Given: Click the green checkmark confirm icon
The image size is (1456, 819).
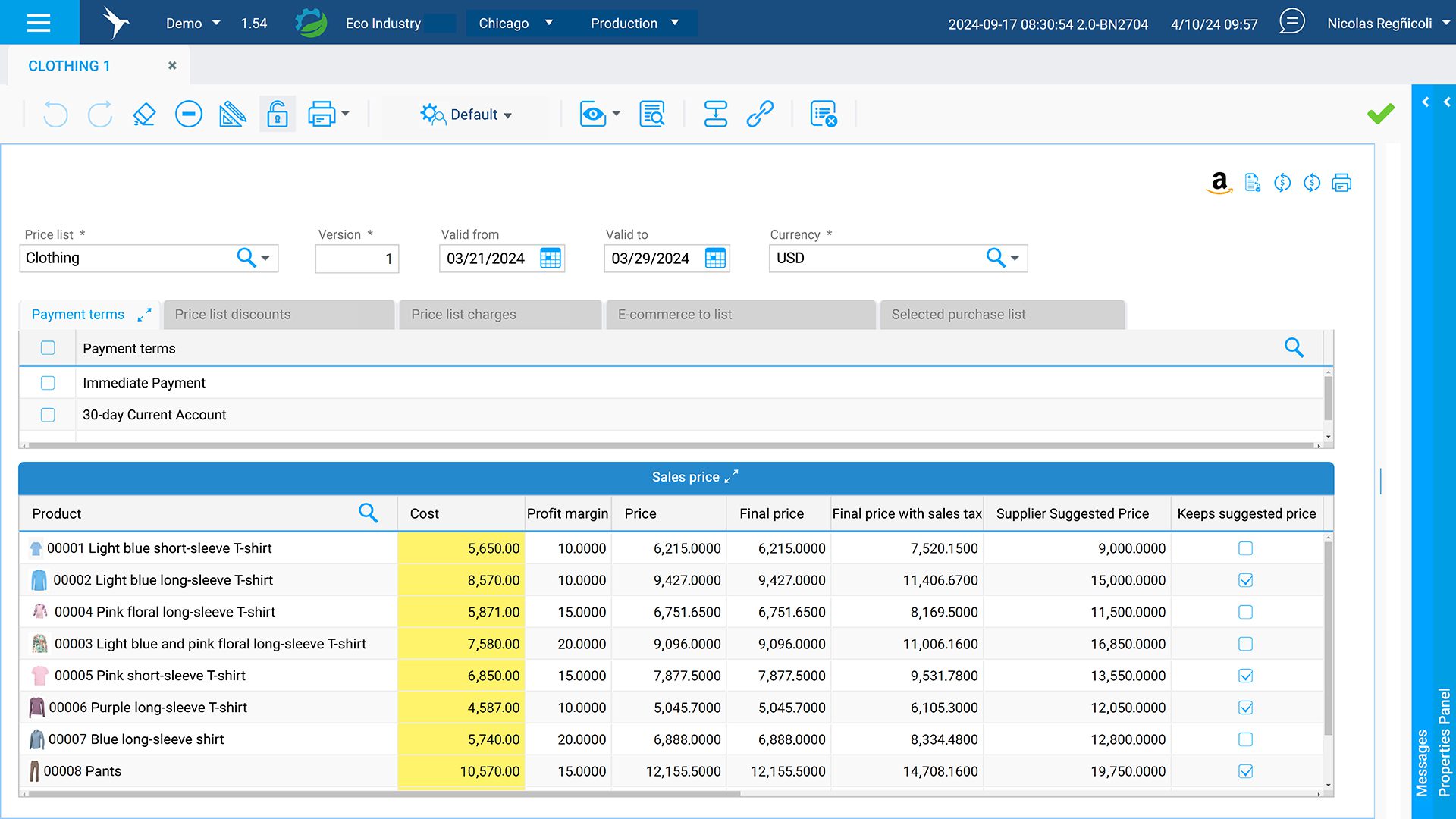Looking at the screenshot, I should coord(1380,115).
